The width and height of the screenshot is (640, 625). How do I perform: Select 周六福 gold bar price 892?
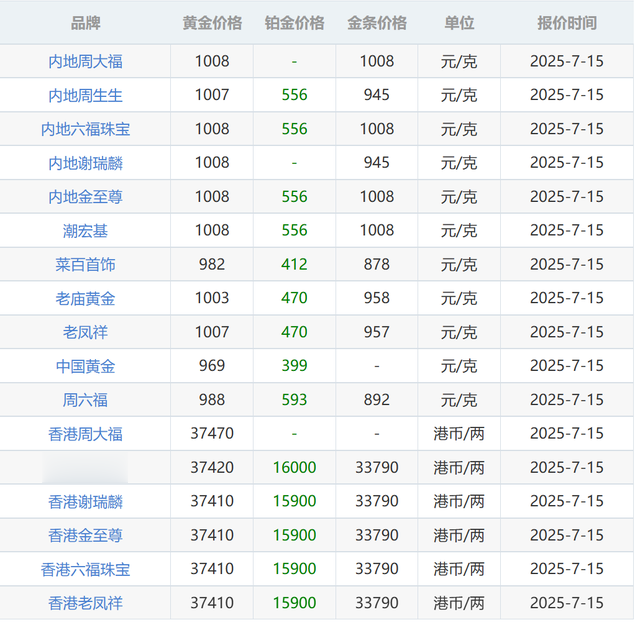click(x=377, y=400)
